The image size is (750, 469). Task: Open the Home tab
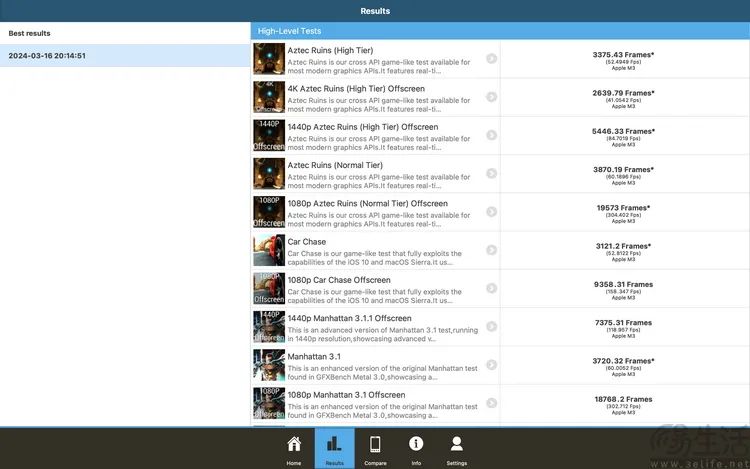point(294,449)
